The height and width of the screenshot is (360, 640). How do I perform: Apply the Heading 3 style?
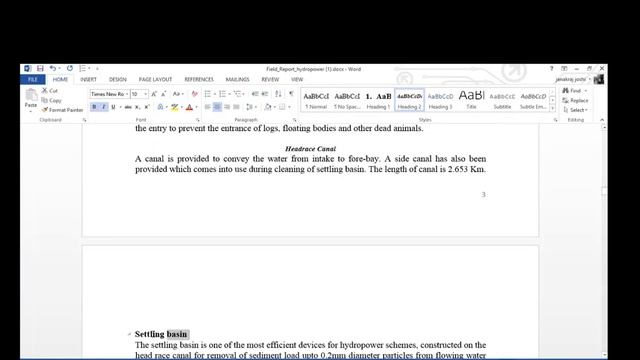pyautogui.click(x=440, y=100)
